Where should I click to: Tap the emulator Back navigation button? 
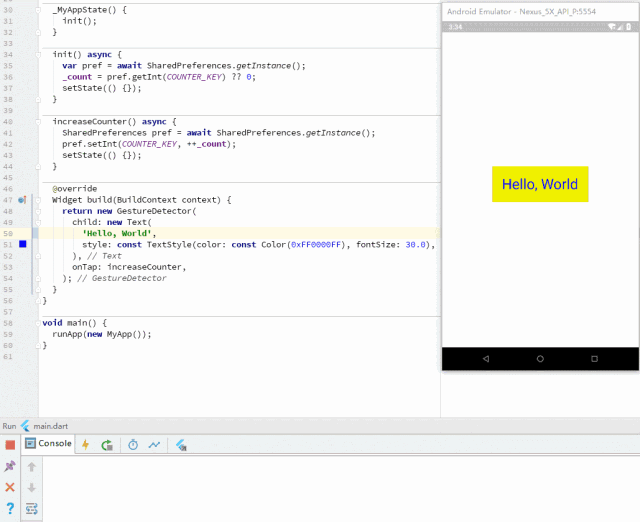coord(486,359)
